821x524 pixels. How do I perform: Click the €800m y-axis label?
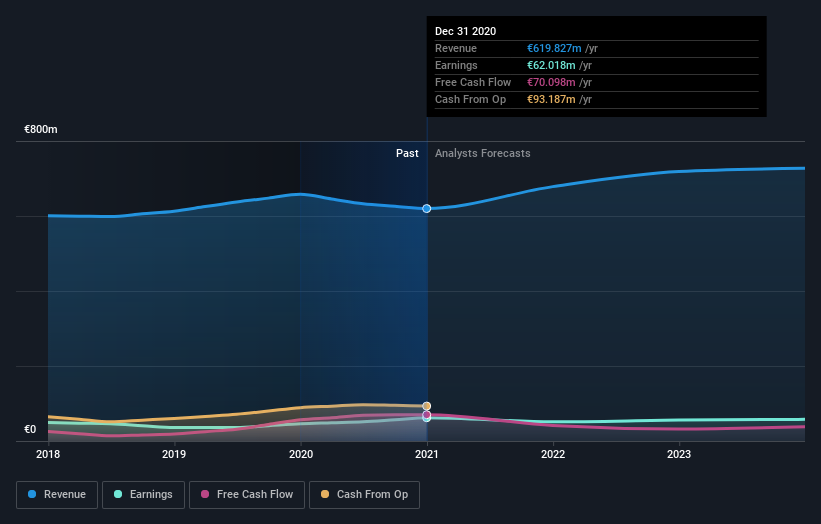41,129
